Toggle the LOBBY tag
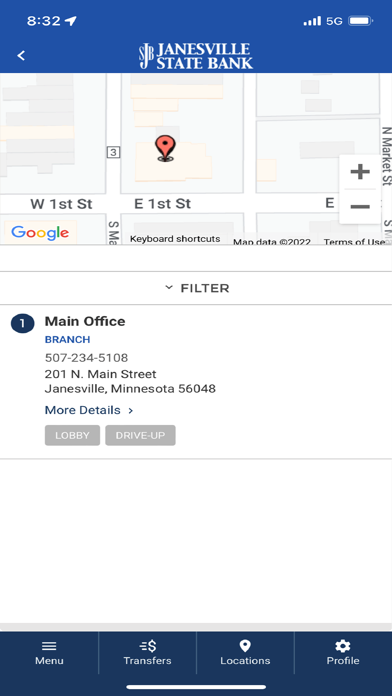The height and width of the screenshot is (696, 392). pos(72,435)
